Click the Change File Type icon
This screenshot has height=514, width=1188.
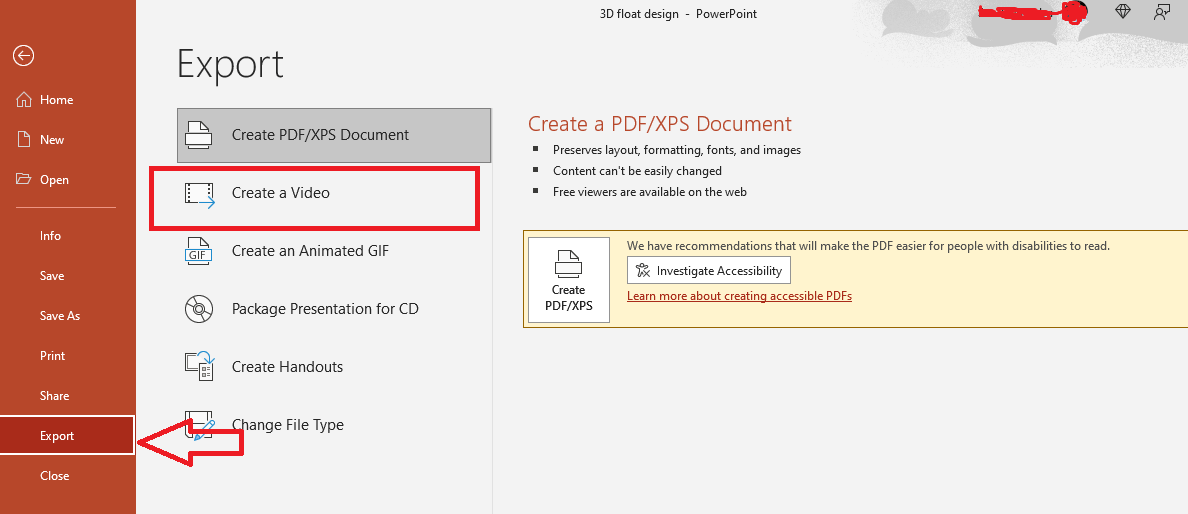point(200,425)
